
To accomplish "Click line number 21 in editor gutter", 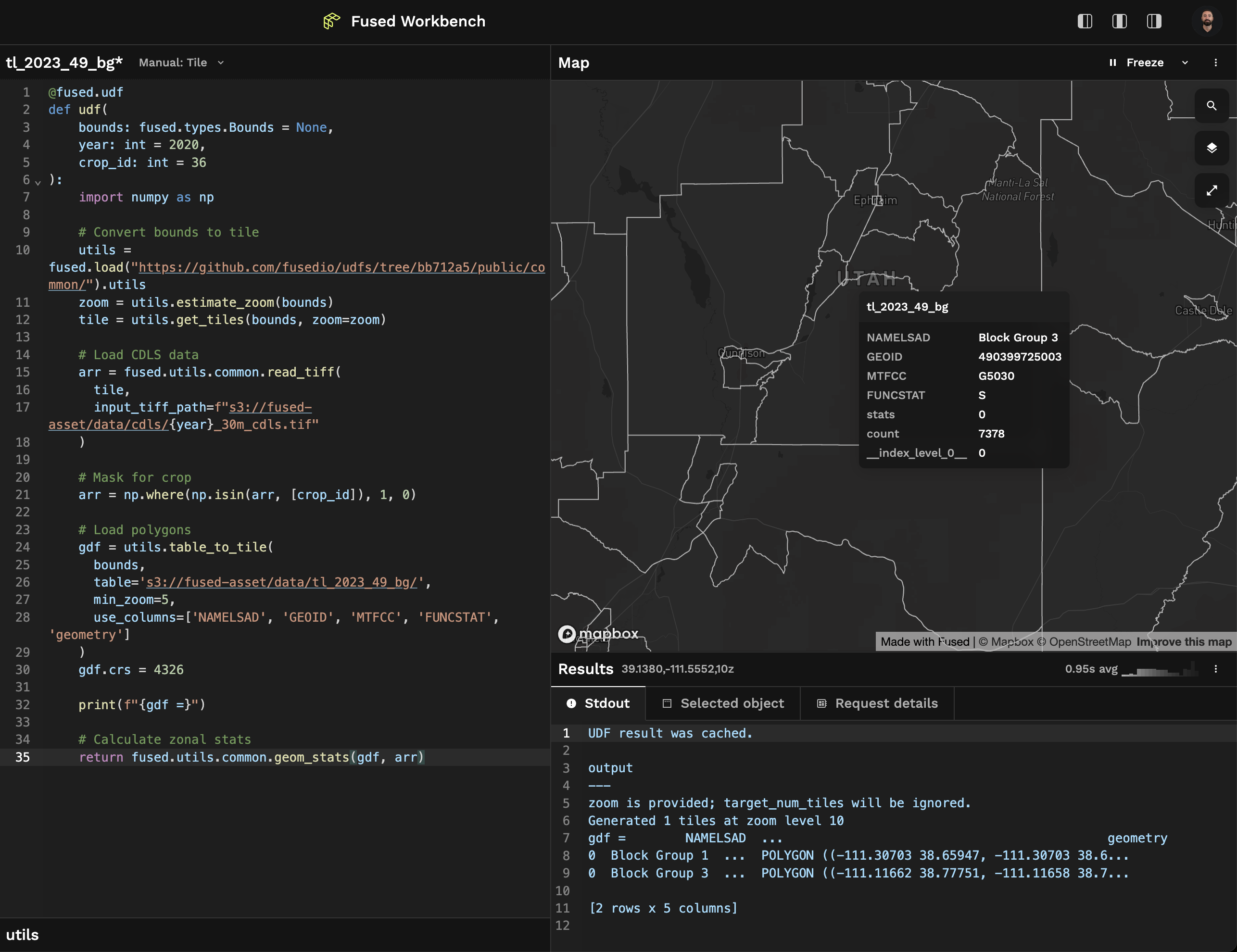I will point(22,495).
